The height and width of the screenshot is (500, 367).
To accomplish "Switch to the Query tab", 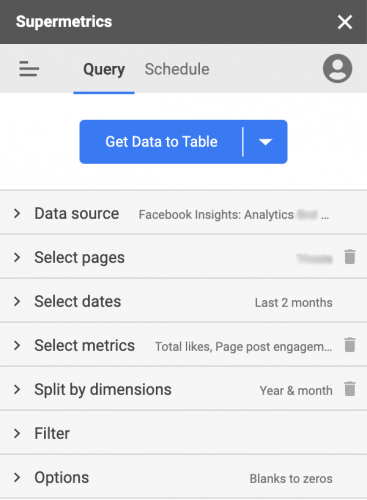I will 104,69.
